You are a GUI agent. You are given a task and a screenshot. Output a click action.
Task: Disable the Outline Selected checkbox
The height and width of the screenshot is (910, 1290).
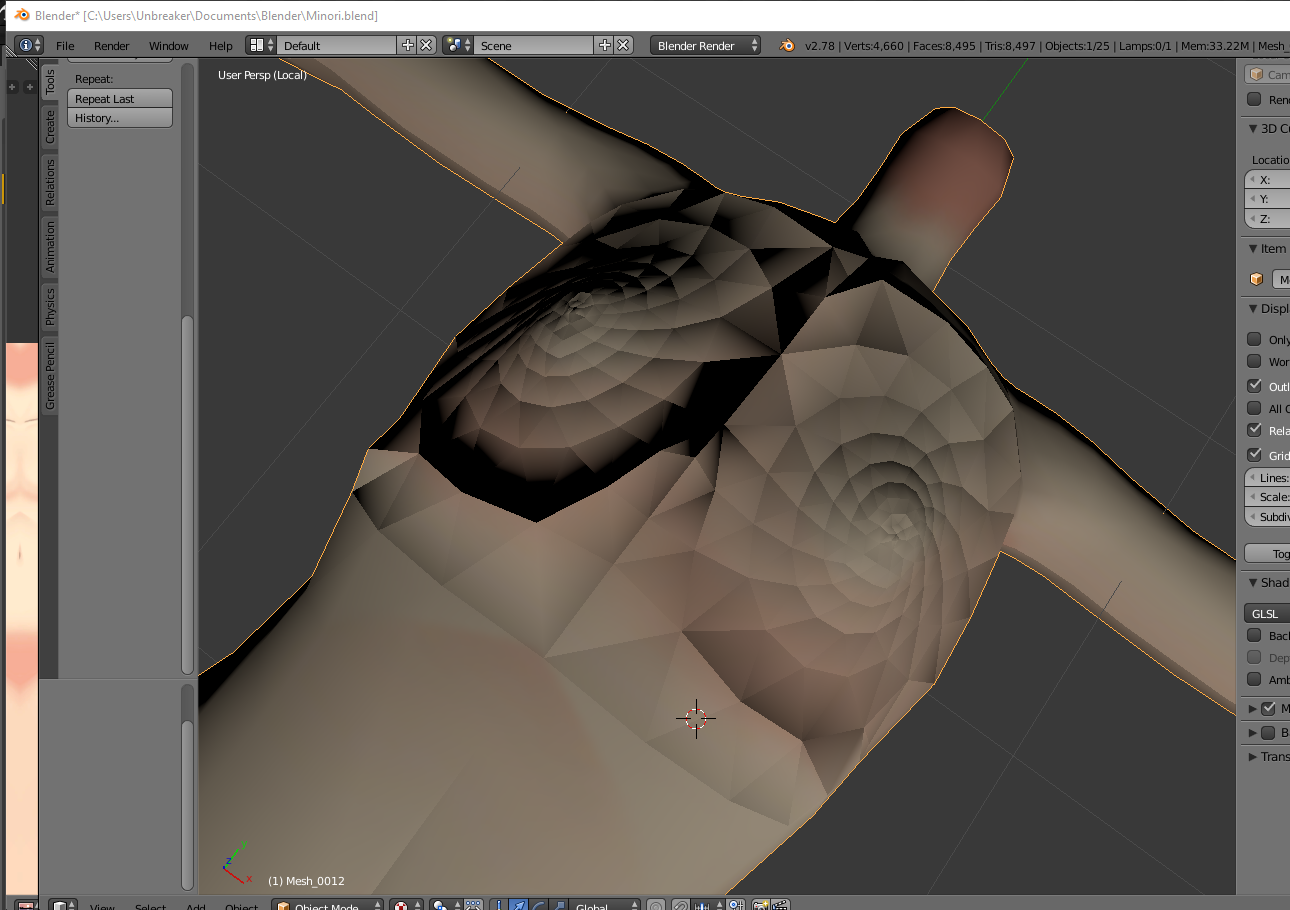[x=1253, y=386]
